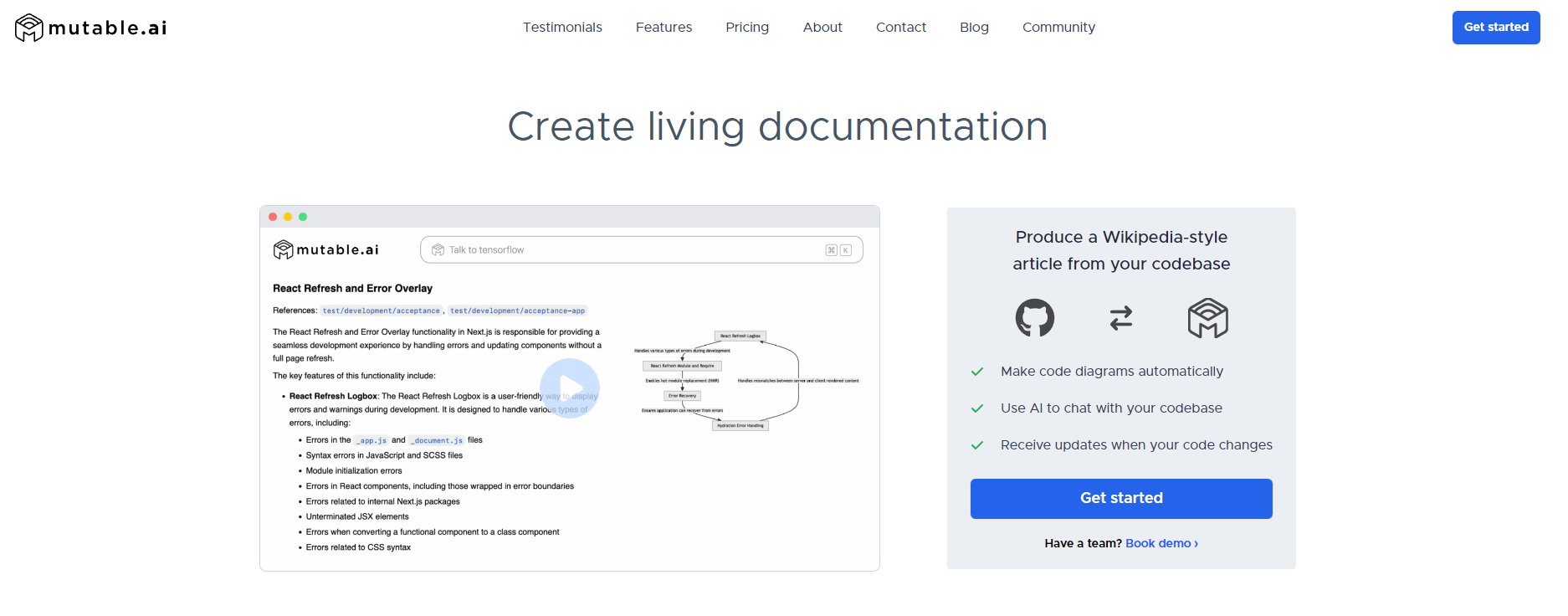Click 'Produce a Wikipedia-style article' heading

[x=1121, y=250]
